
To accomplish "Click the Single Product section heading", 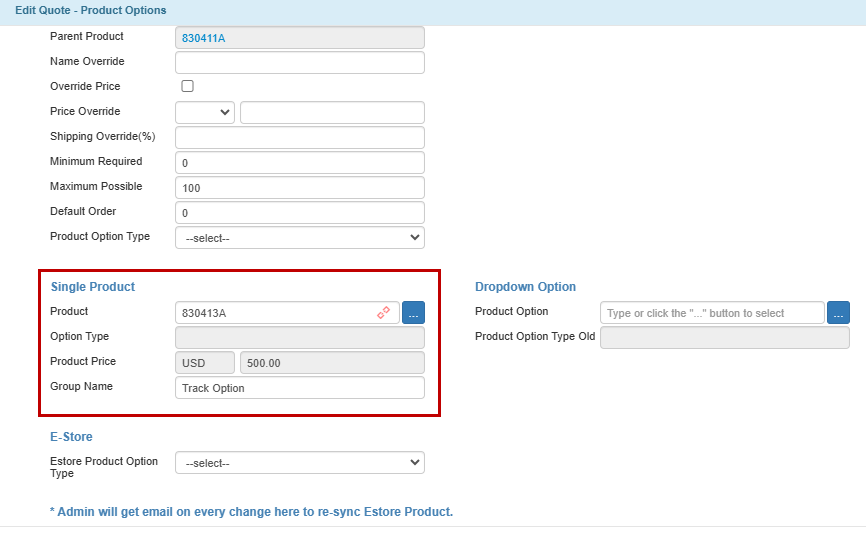I will coord(93,287).
